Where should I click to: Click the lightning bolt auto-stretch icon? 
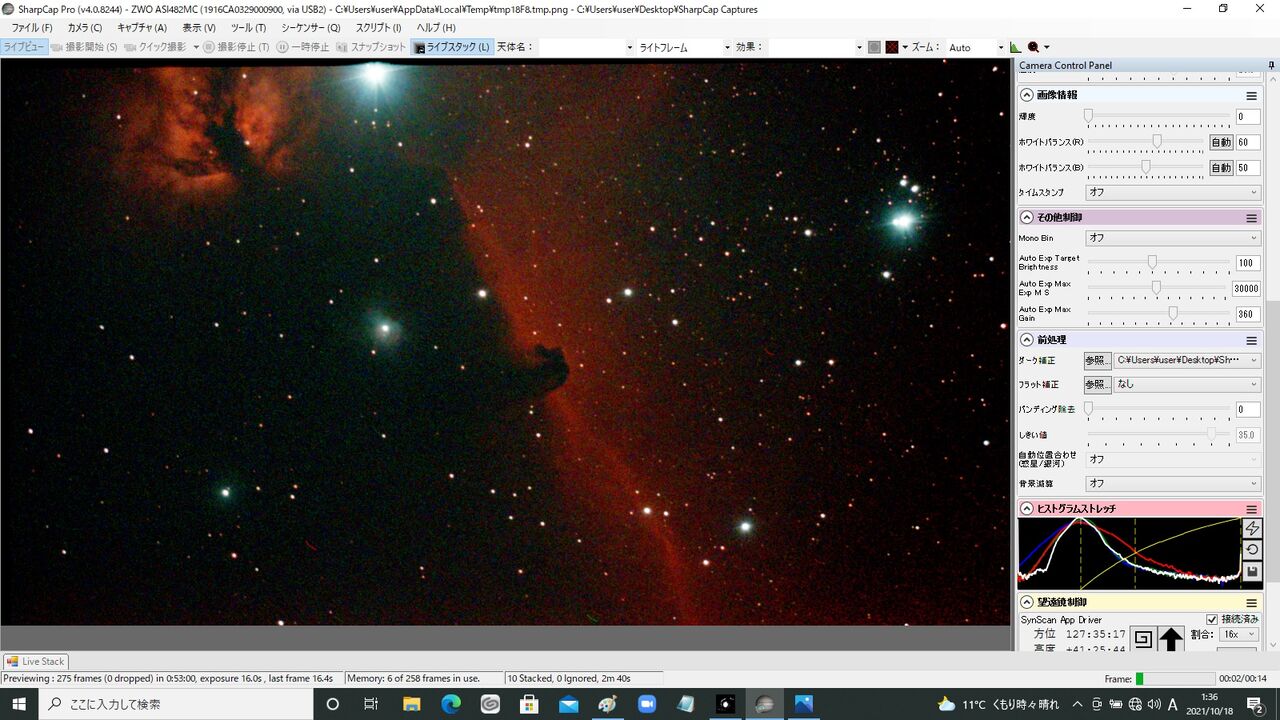[1252, 528]
